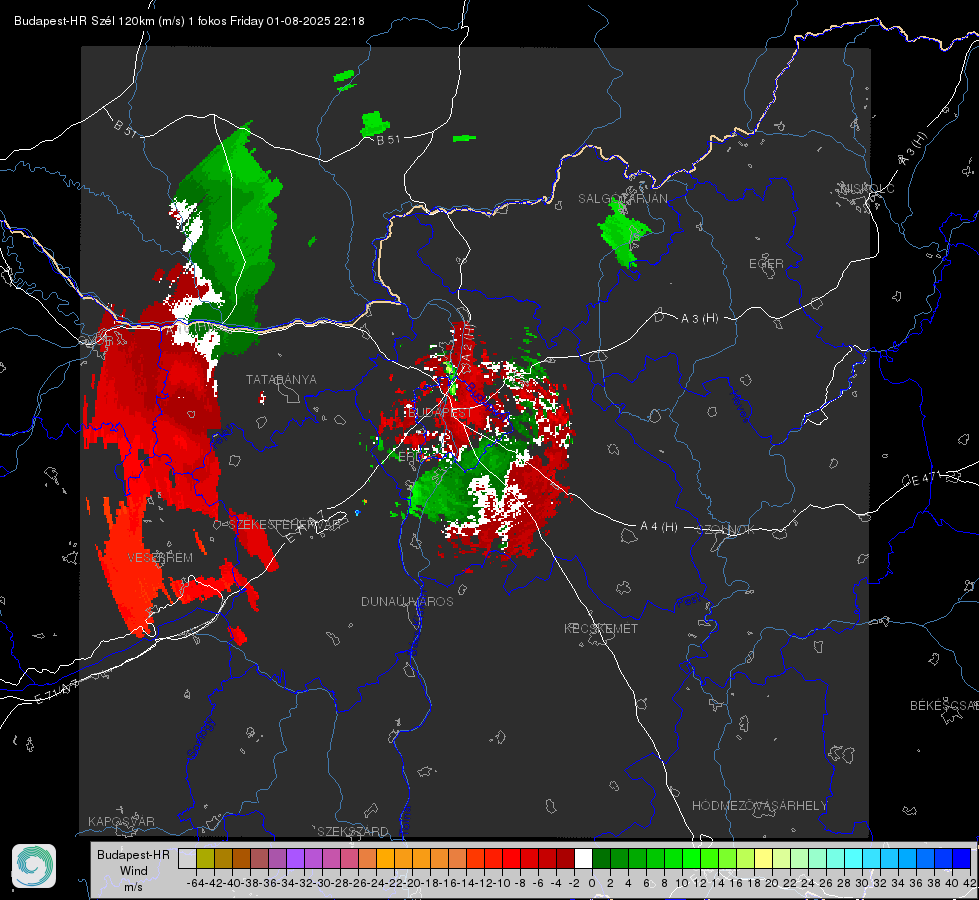This screenshot has width=979, height=900.
Task: Select the white -2 to 0 legend swatch
Action: coord(583,858)
